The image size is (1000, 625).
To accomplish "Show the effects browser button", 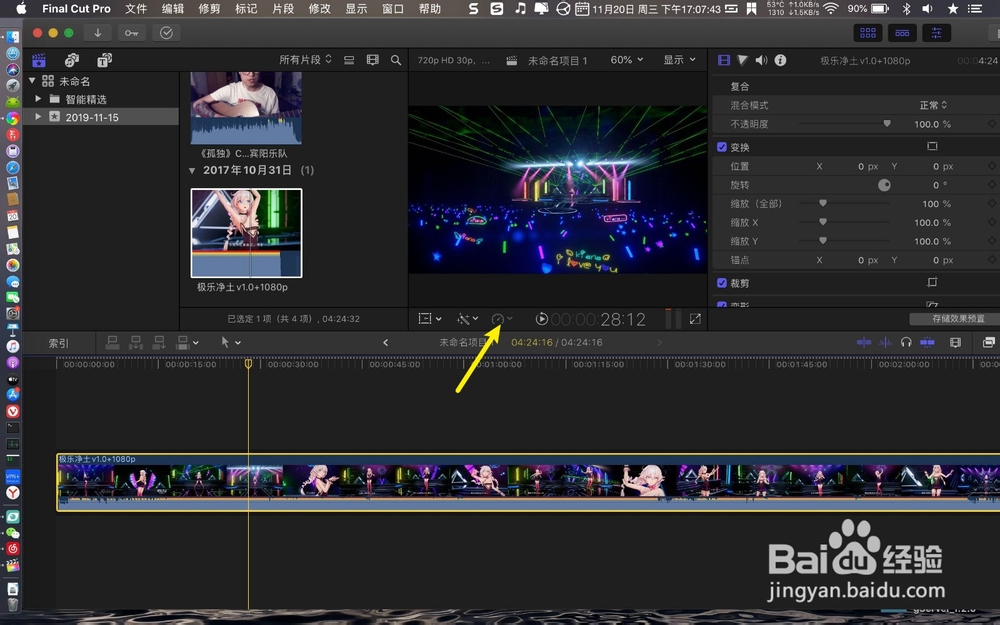I will (989, 342).
